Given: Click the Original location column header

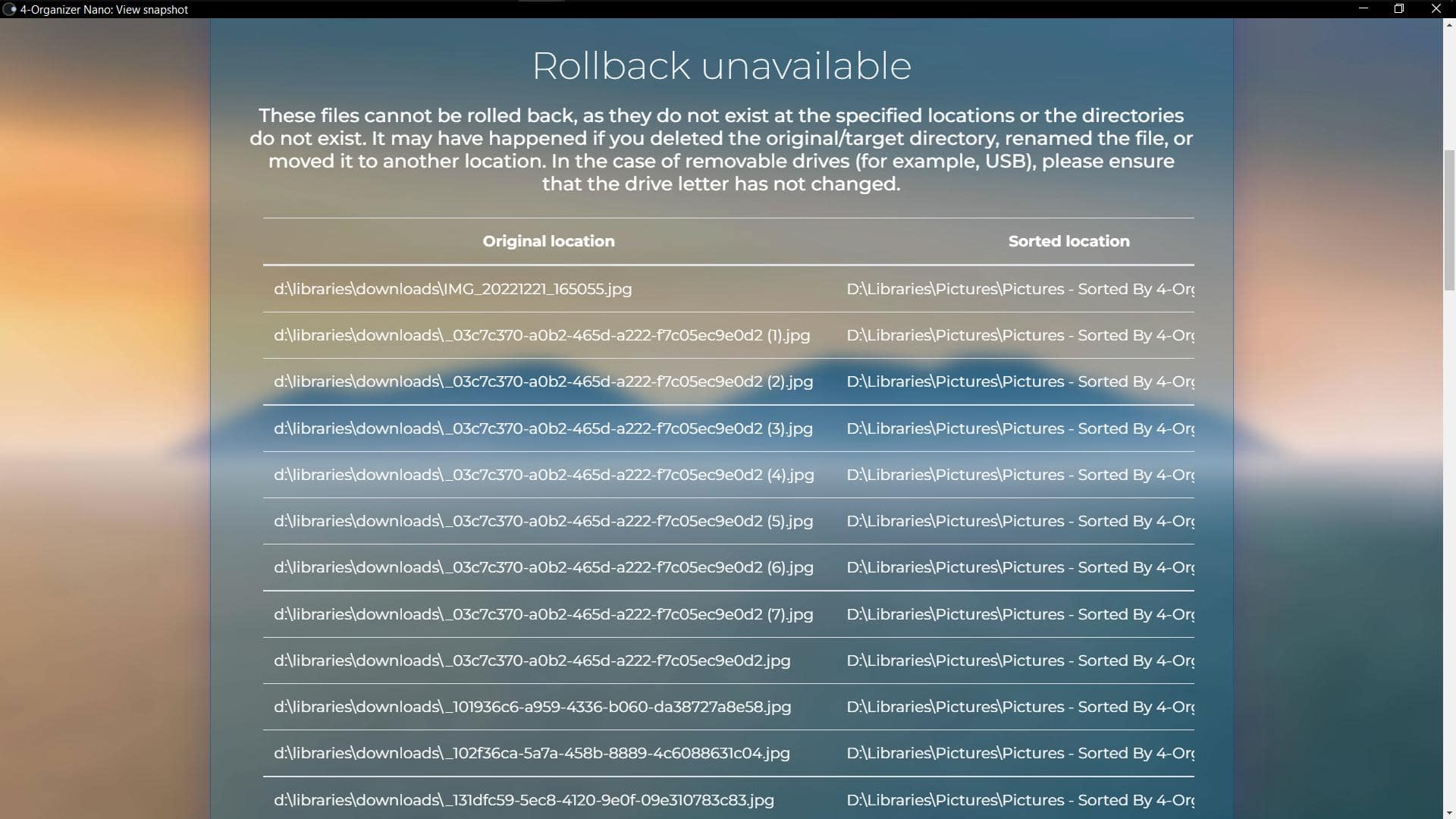Looking at the screenshot, I should click(x=548, y=241).
